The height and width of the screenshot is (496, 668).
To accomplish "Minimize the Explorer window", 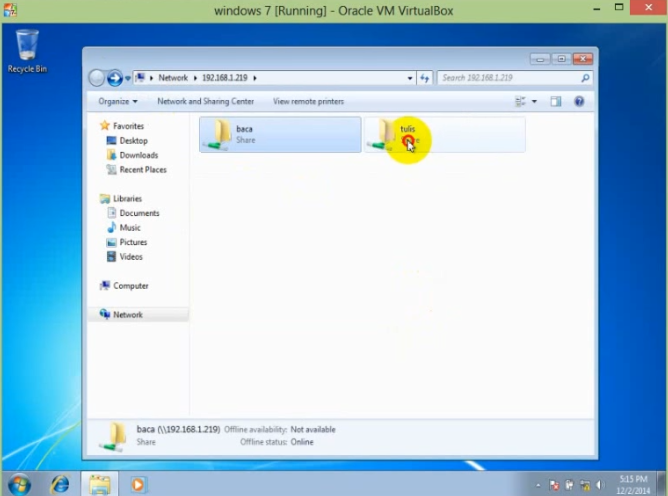I will 540,59.
